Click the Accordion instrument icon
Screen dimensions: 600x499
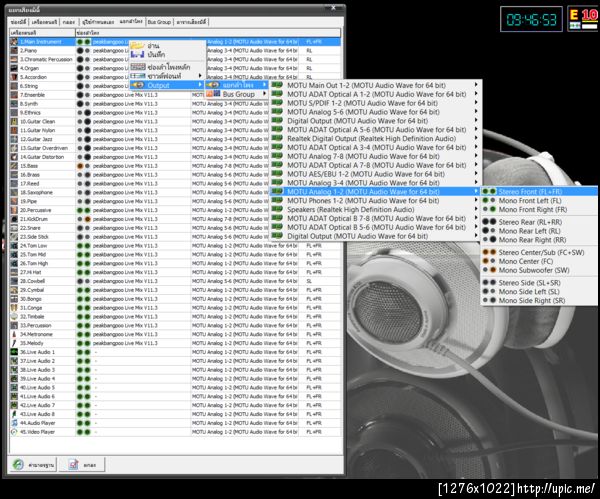click(14, 77)
